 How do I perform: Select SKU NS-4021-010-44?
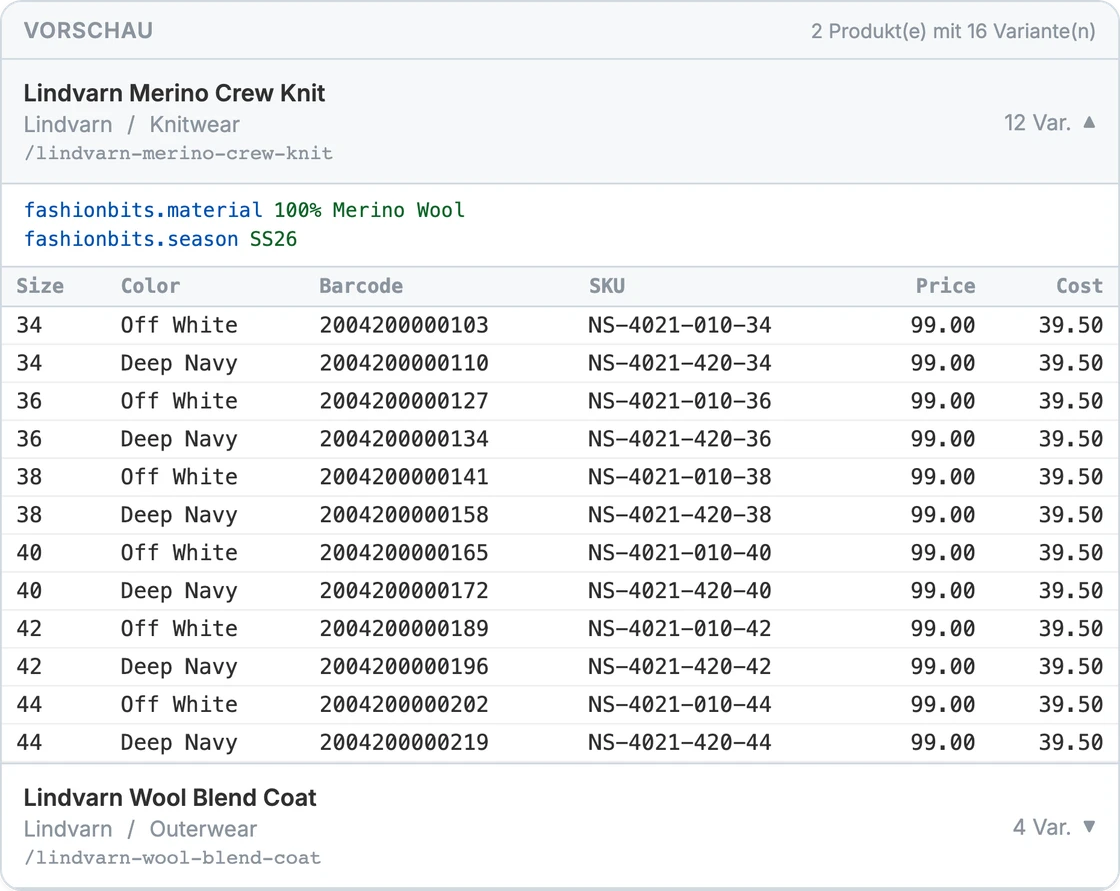[x=680, y=704]
